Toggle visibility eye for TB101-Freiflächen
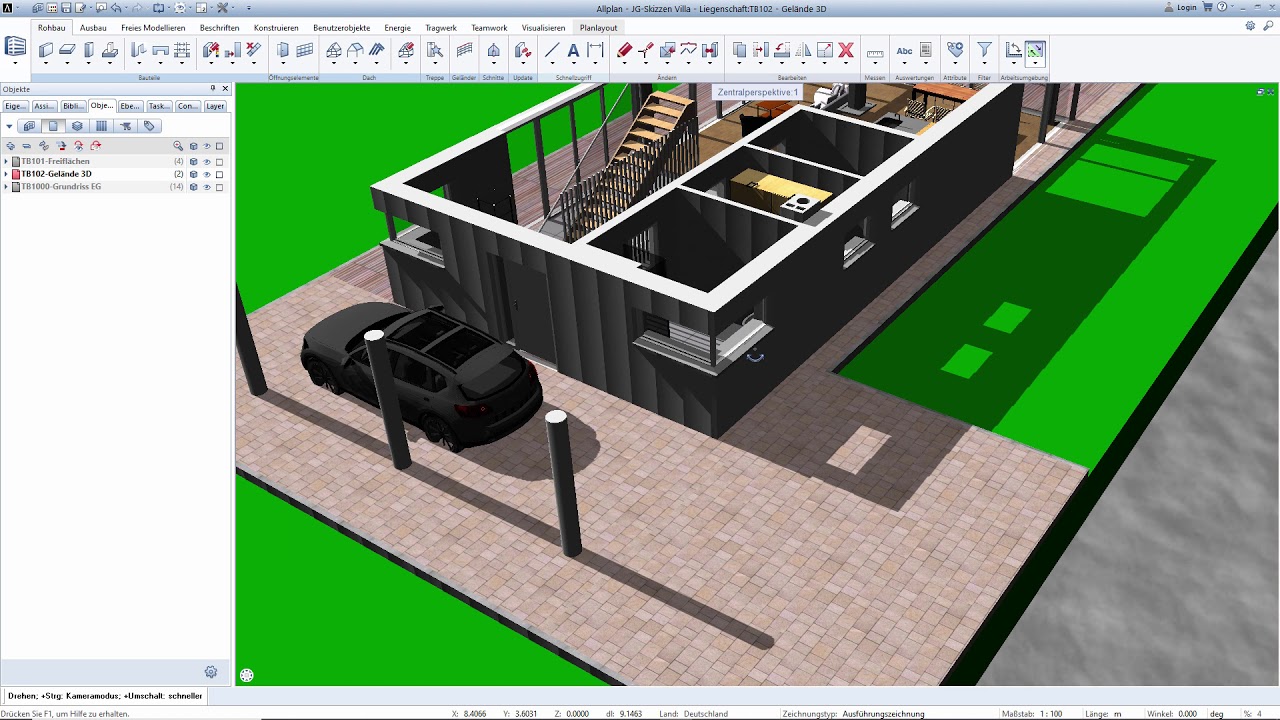 [x=207, y=161]
